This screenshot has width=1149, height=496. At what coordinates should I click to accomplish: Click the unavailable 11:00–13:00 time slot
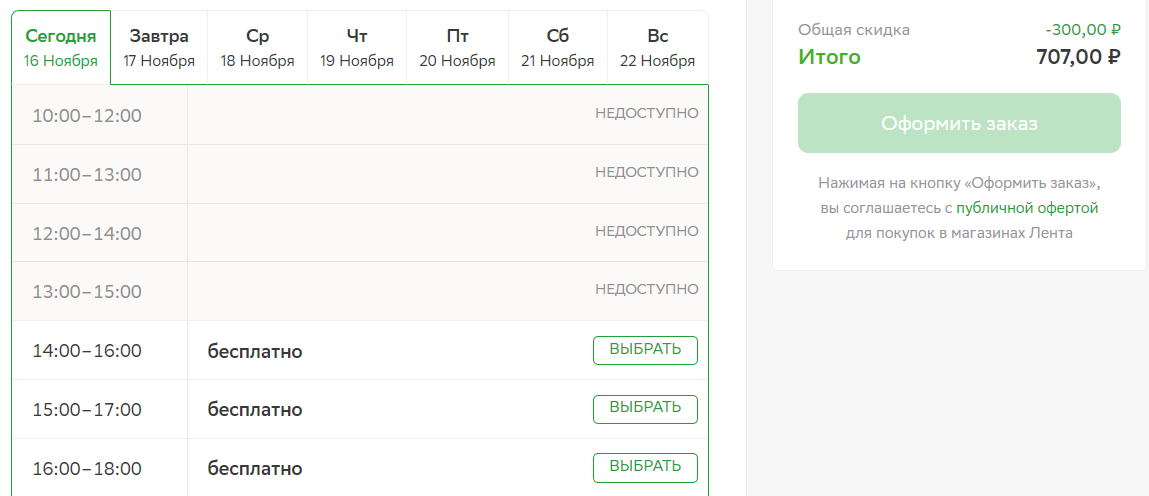coord(360,174)
